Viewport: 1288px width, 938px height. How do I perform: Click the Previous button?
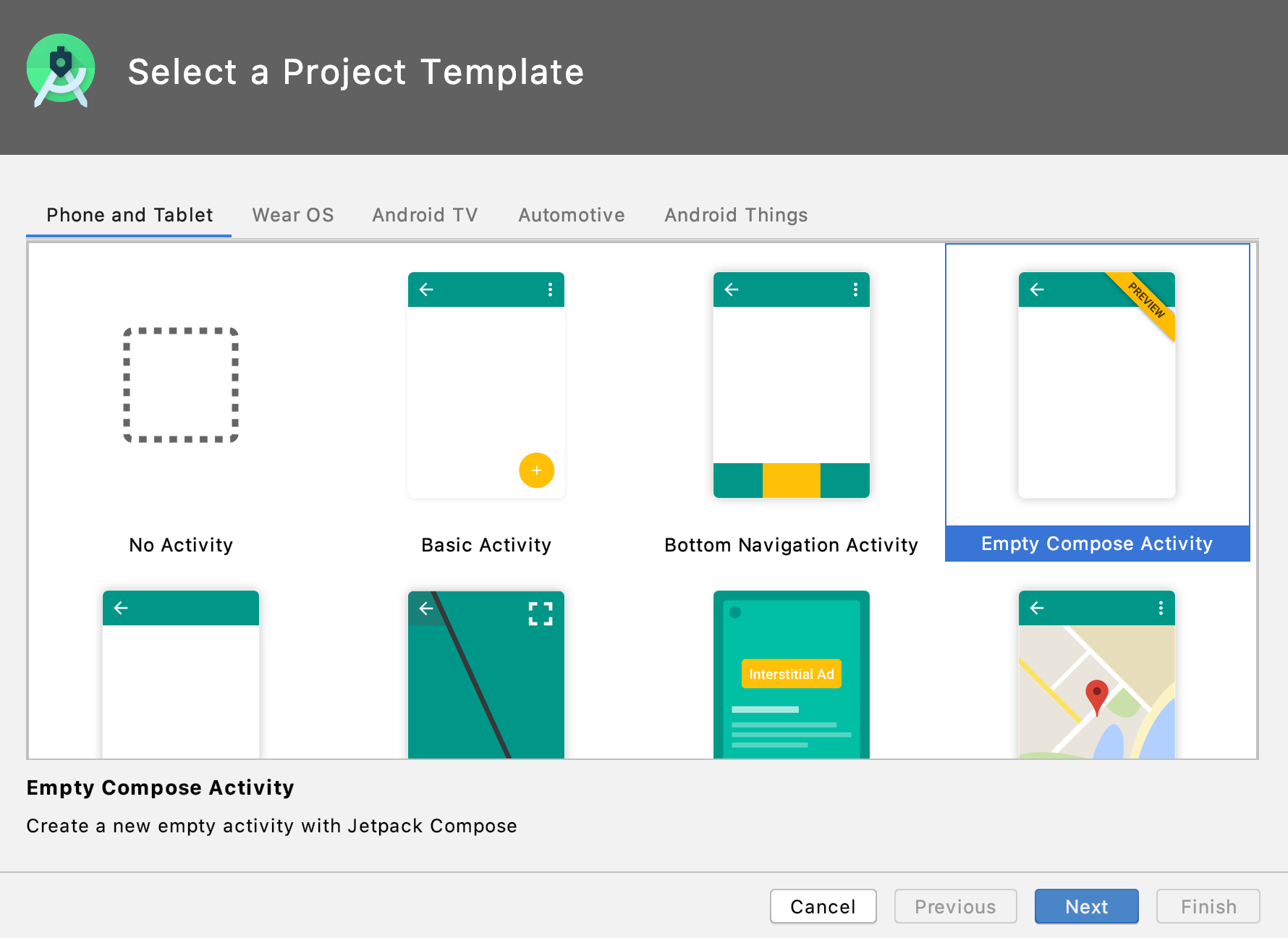tap(955, 906)
